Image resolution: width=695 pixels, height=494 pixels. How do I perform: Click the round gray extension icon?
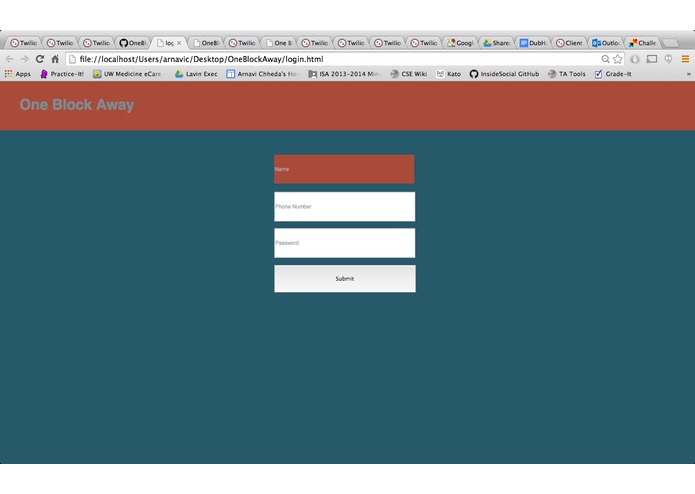tap(635, 59)
